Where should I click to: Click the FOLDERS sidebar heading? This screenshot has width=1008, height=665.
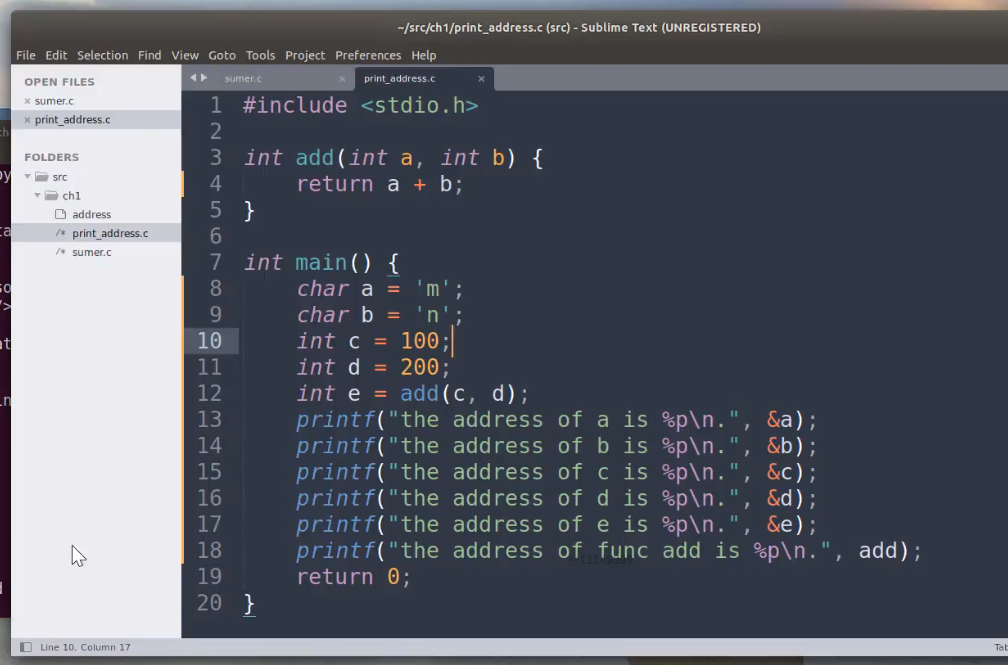coord(51,157)
